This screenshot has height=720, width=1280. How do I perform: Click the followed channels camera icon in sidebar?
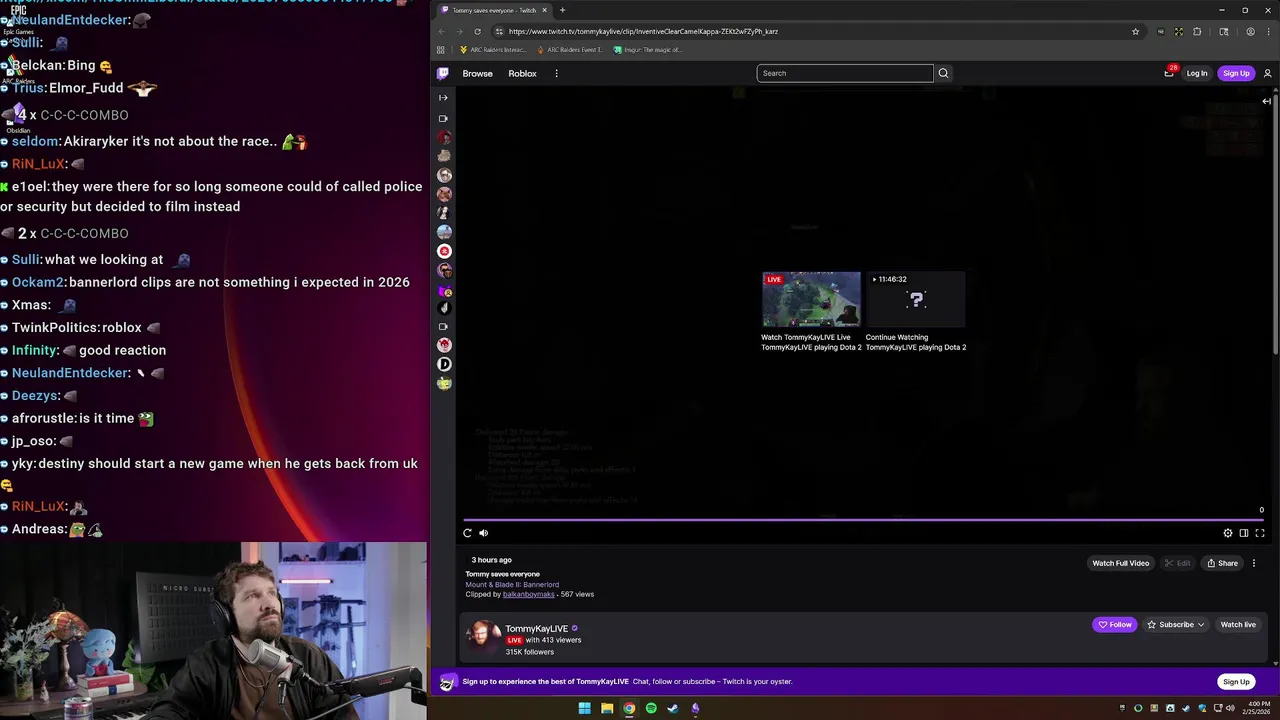pyautogui.click(x=444, y=118)
